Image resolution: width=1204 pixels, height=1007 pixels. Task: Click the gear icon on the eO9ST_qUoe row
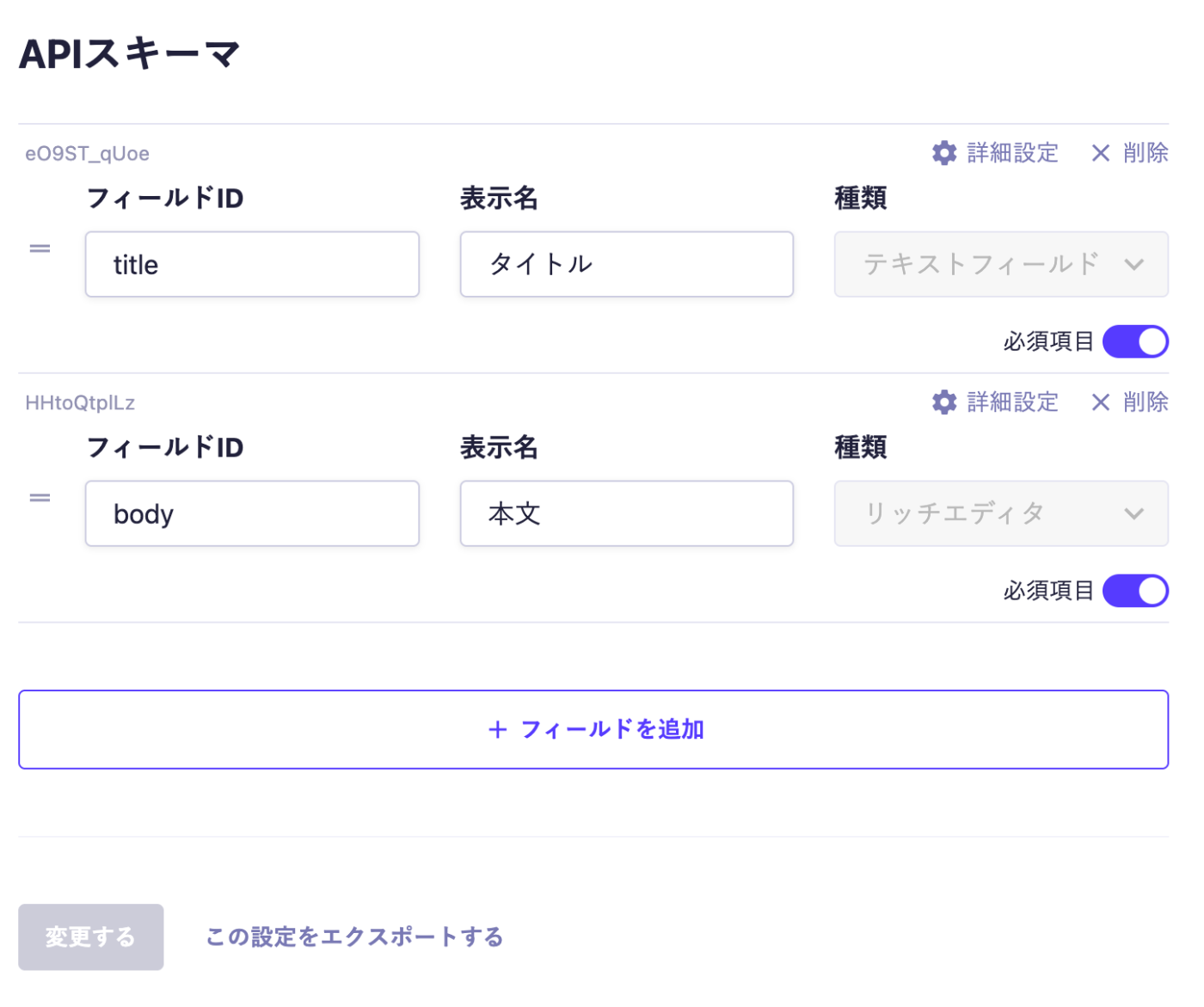click(x=943, y=152)
